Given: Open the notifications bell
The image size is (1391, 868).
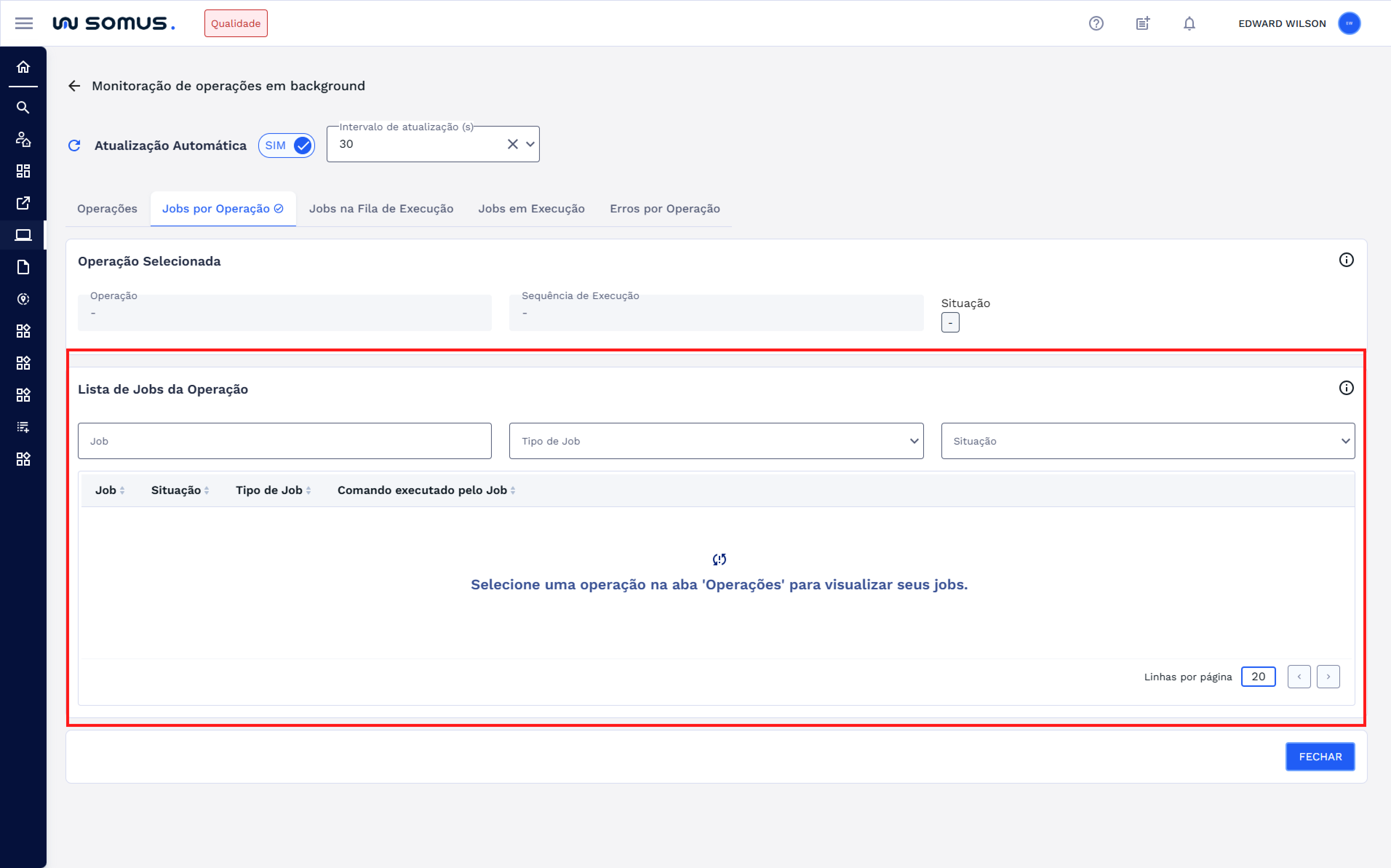Looking at the screenshot, I should pos(1189,24).
